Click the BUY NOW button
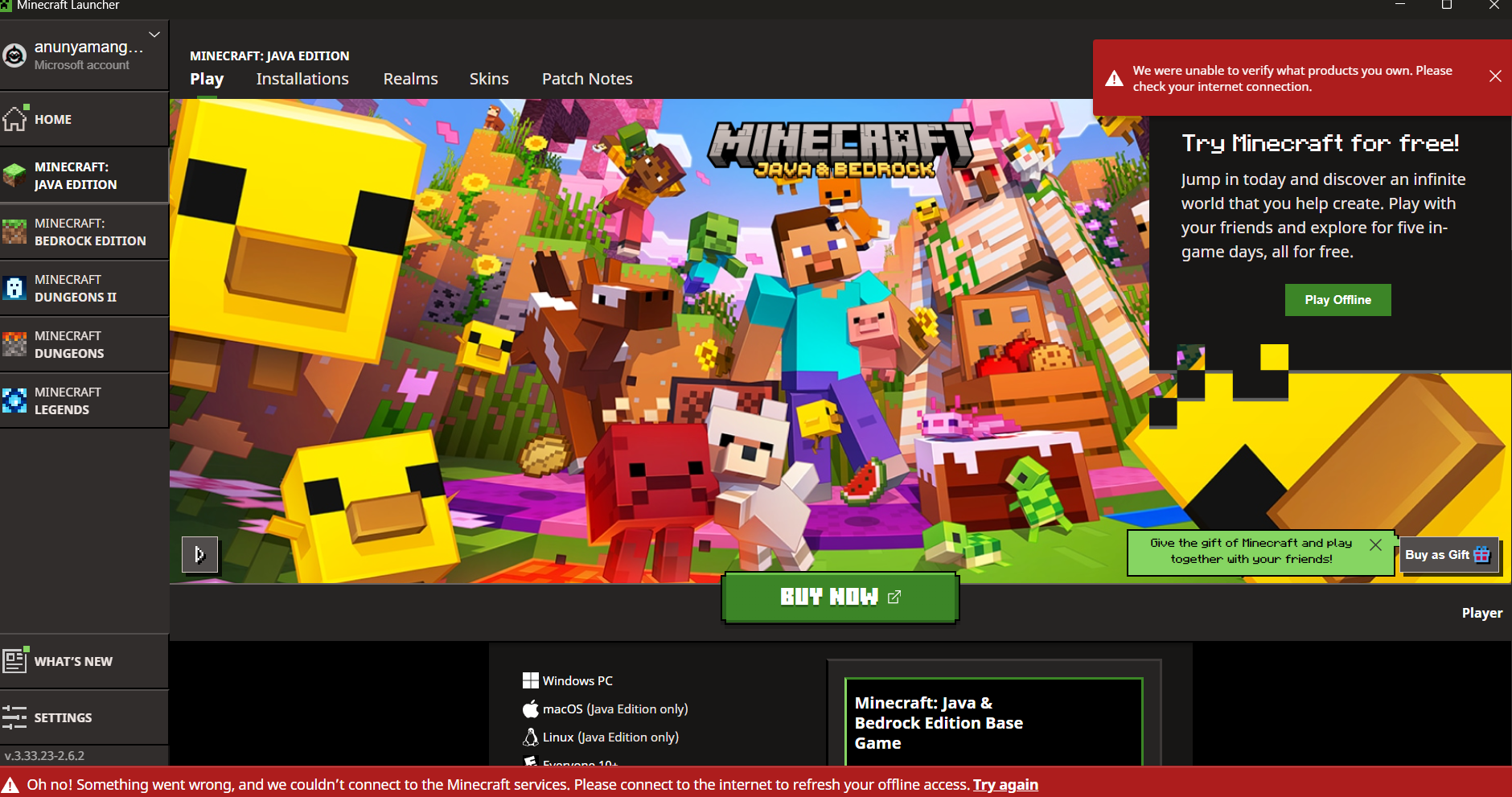Screen dimensions: 1512x797 [x=840, y=597]
